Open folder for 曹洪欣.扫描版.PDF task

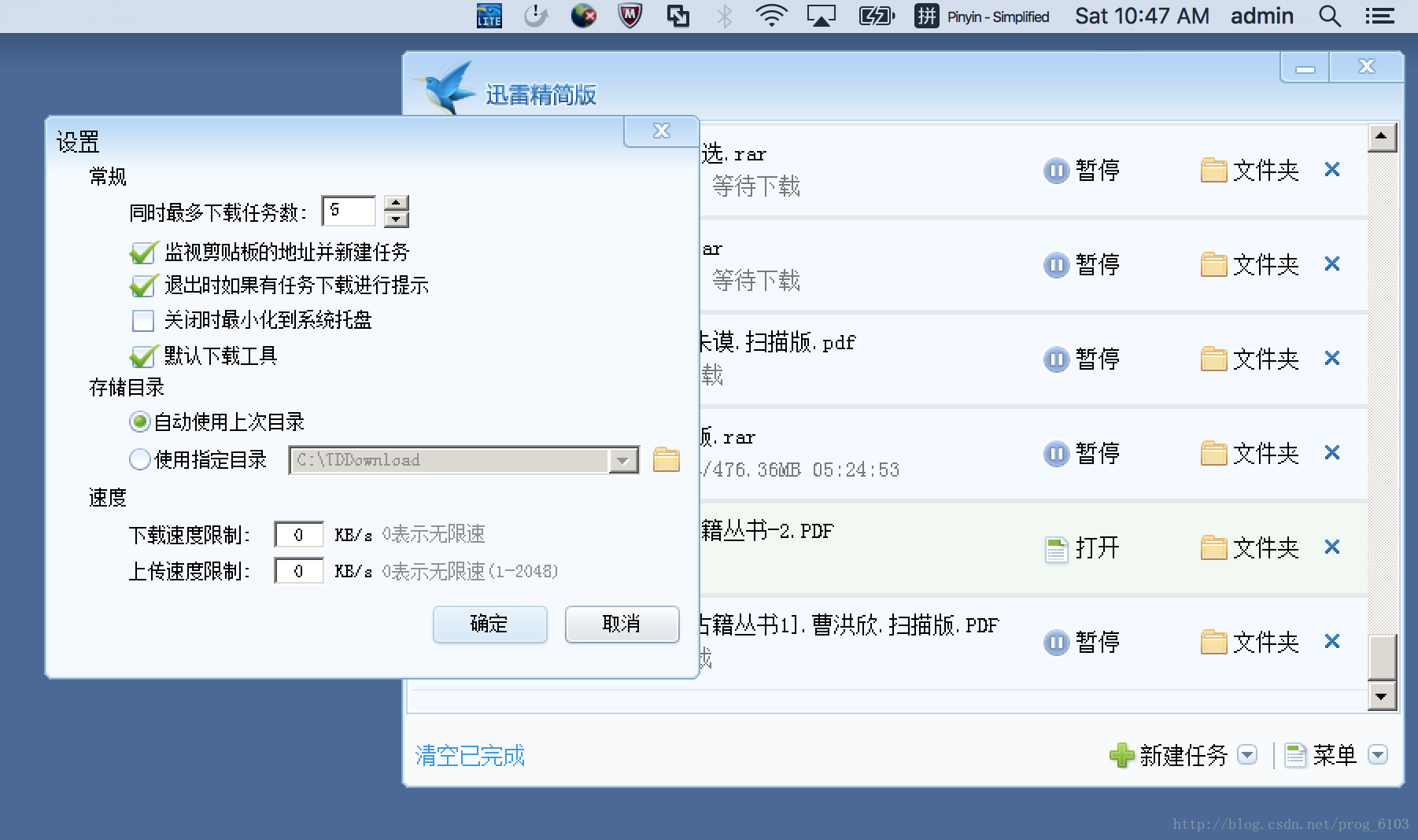coord(1250,642)
